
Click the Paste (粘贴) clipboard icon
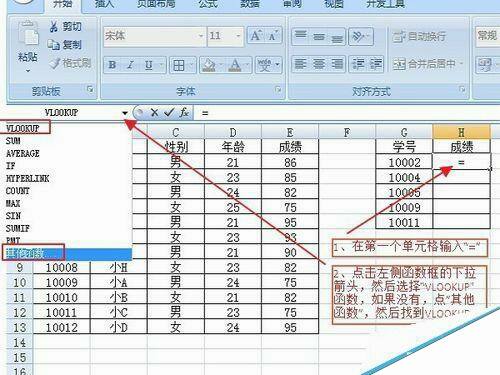pyautogui.click(x=28, y=33)
